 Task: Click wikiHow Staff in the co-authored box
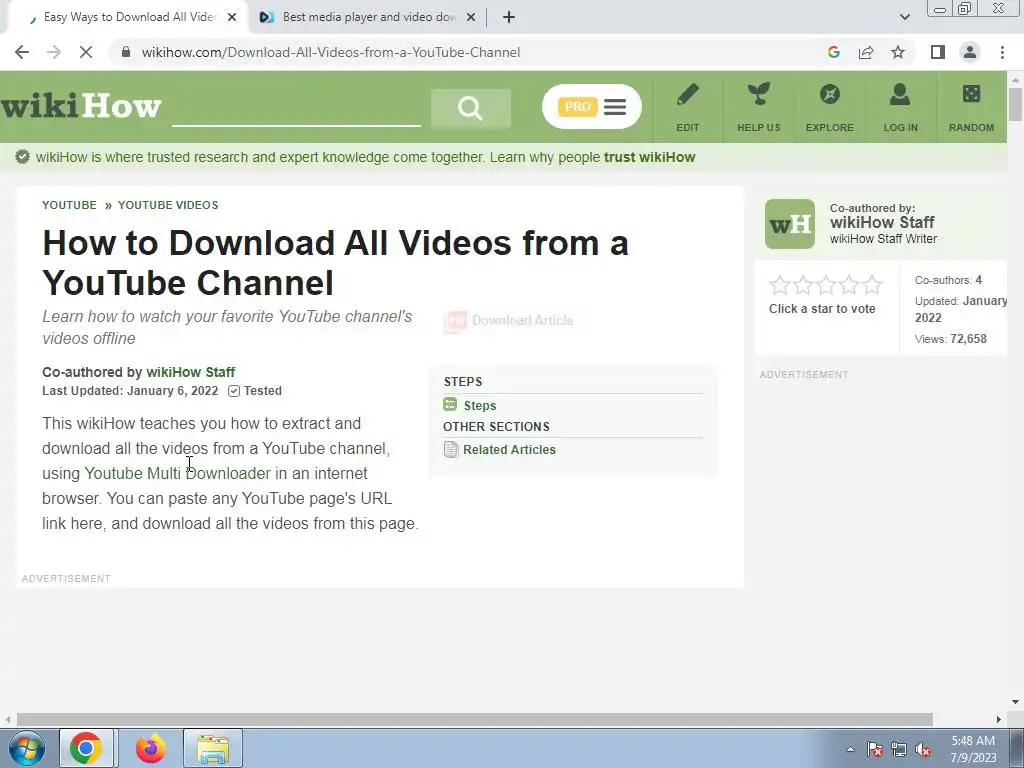click(882, 222)
